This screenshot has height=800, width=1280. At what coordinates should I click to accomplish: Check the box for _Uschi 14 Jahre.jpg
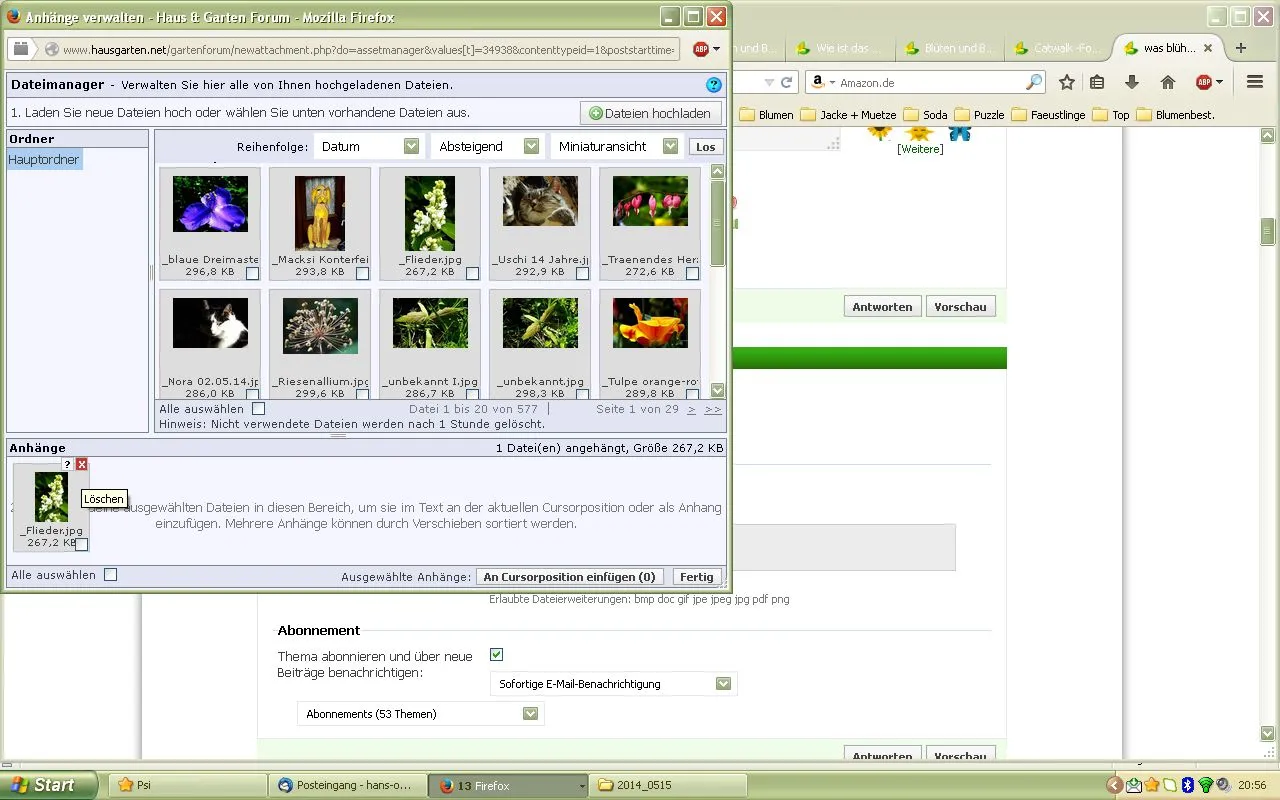(x=582, y=273)
